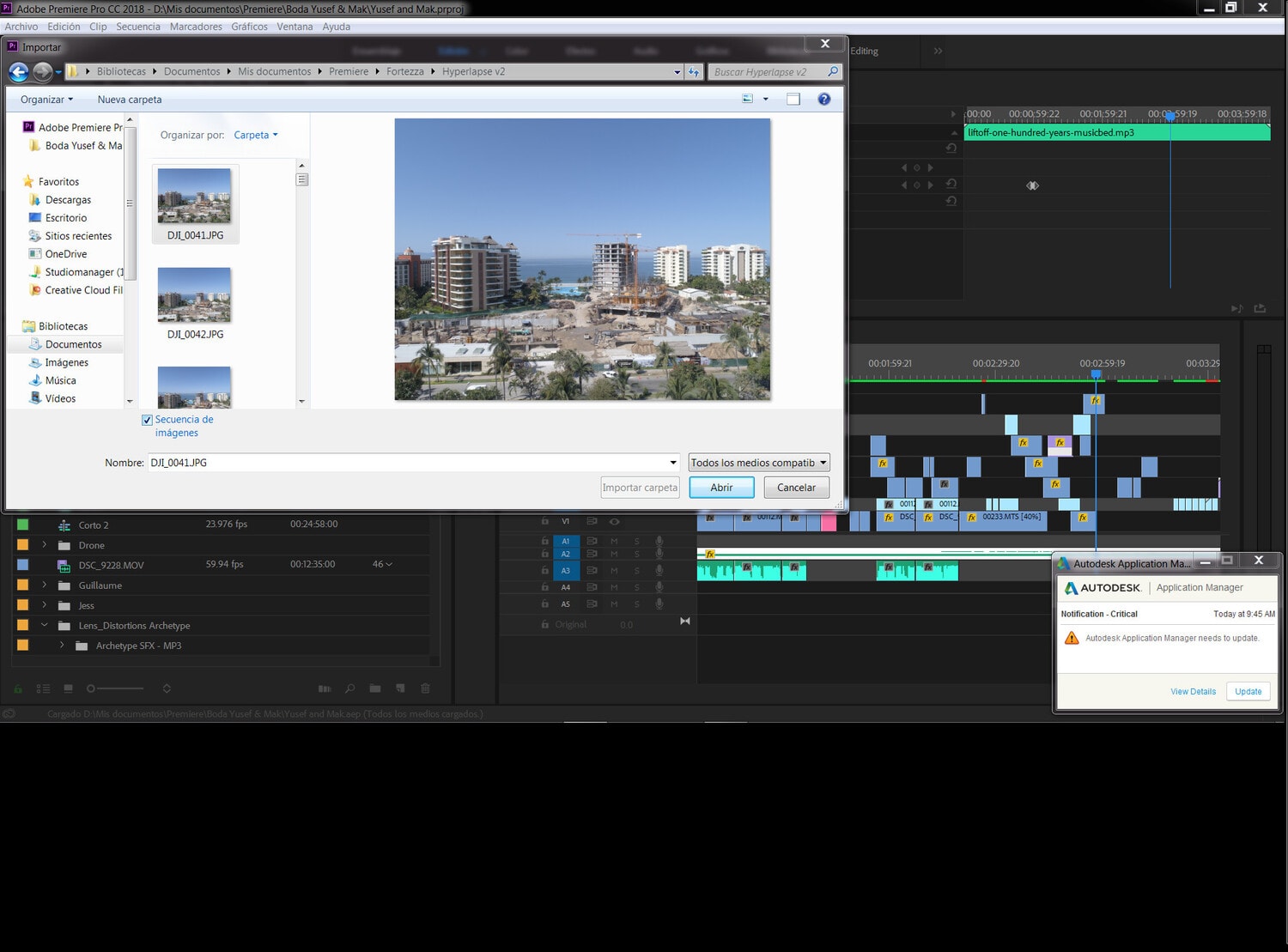The image size is (1288, 952).
Task: Toggle the preview pane icon in Importar dialog
Action: click(x=793, y=100)
